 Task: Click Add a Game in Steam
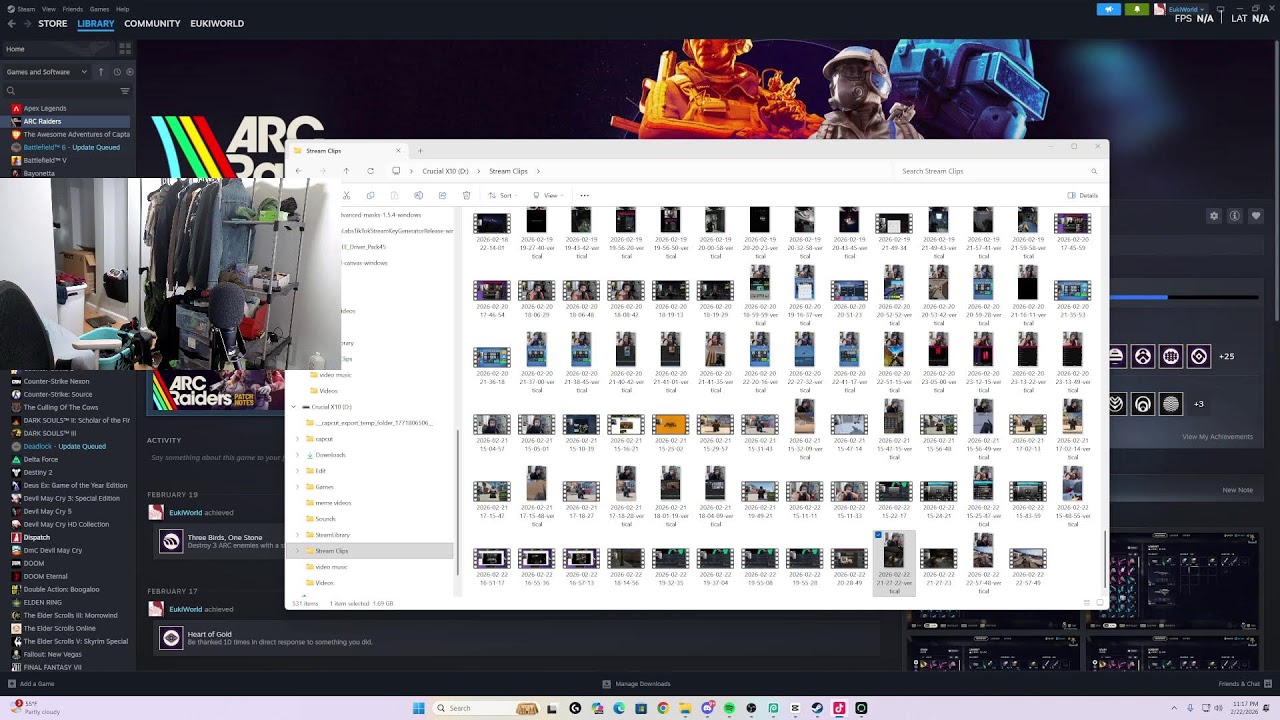tap(31, 684)
